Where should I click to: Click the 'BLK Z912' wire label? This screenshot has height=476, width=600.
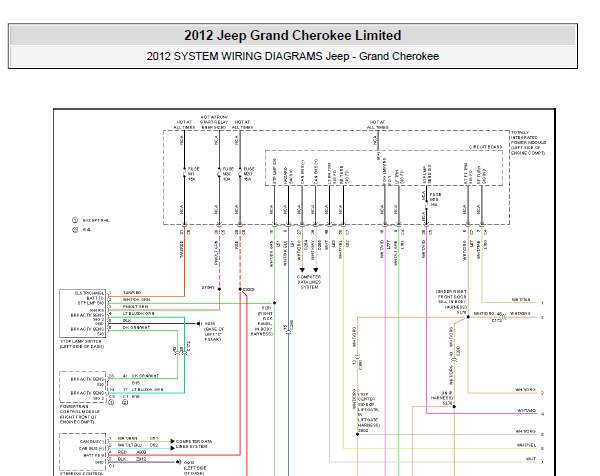coord(132,459)
